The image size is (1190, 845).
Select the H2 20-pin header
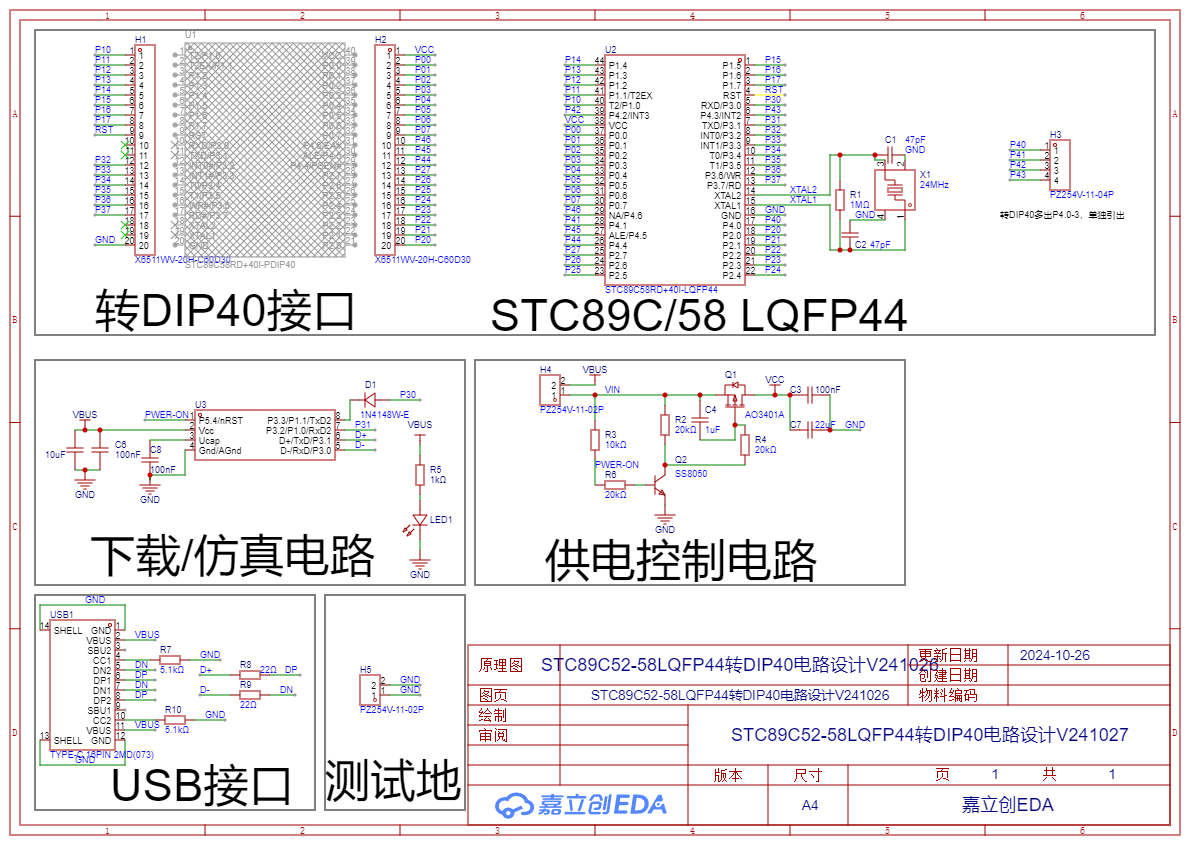385,150
